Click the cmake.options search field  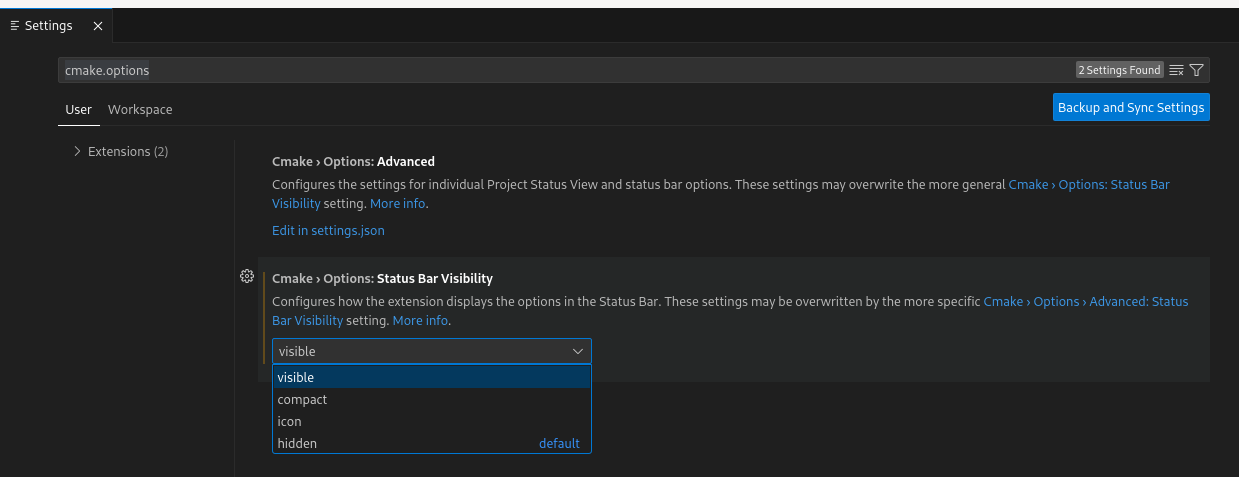(x=560, y=70)
